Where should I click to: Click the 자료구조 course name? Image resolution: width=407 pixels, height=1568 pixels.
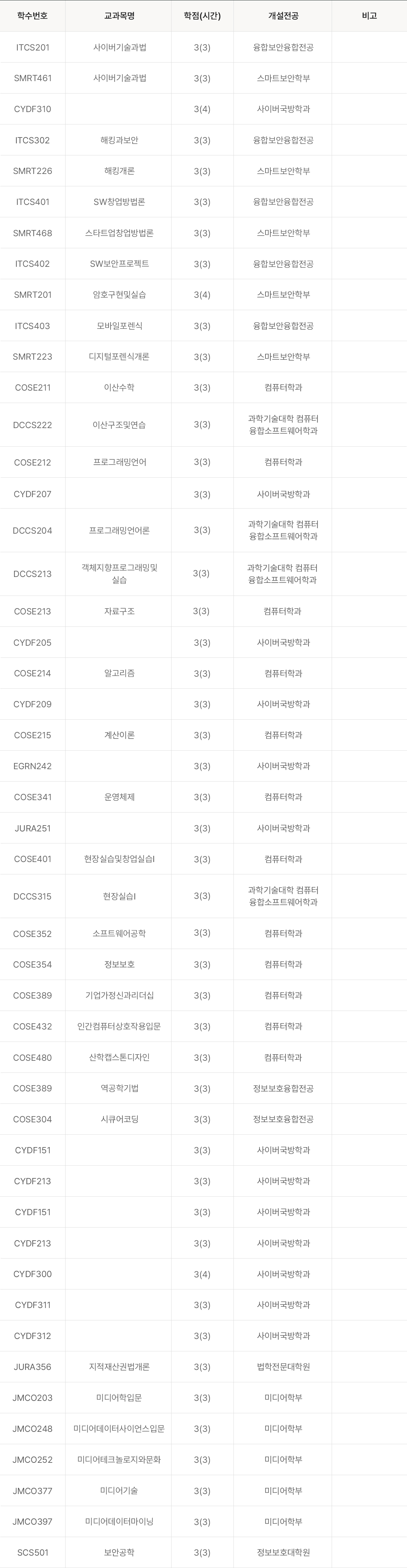[x=119, y=611]
